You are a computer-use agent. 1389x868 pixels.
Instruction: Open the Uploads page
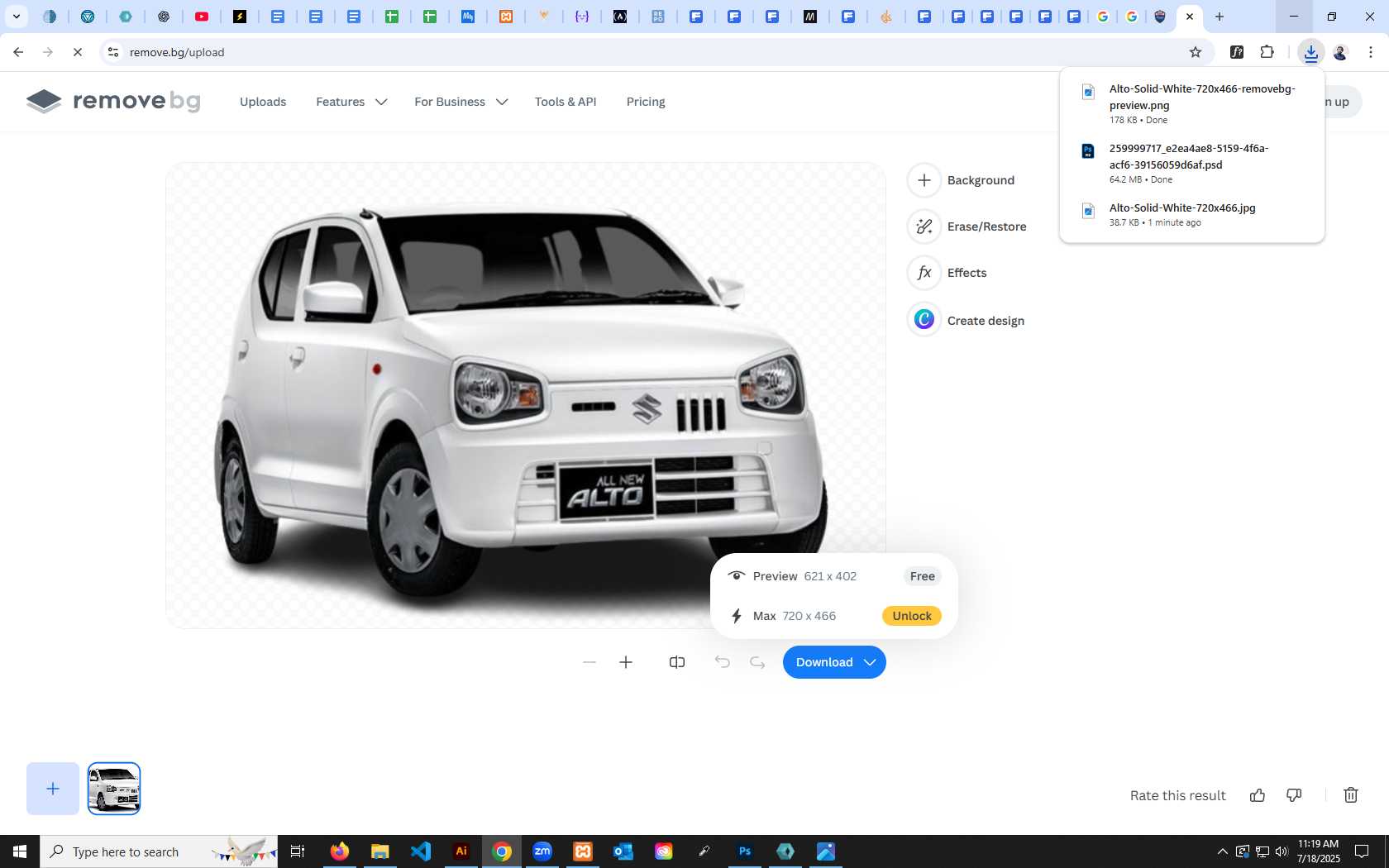click(263, 102)
